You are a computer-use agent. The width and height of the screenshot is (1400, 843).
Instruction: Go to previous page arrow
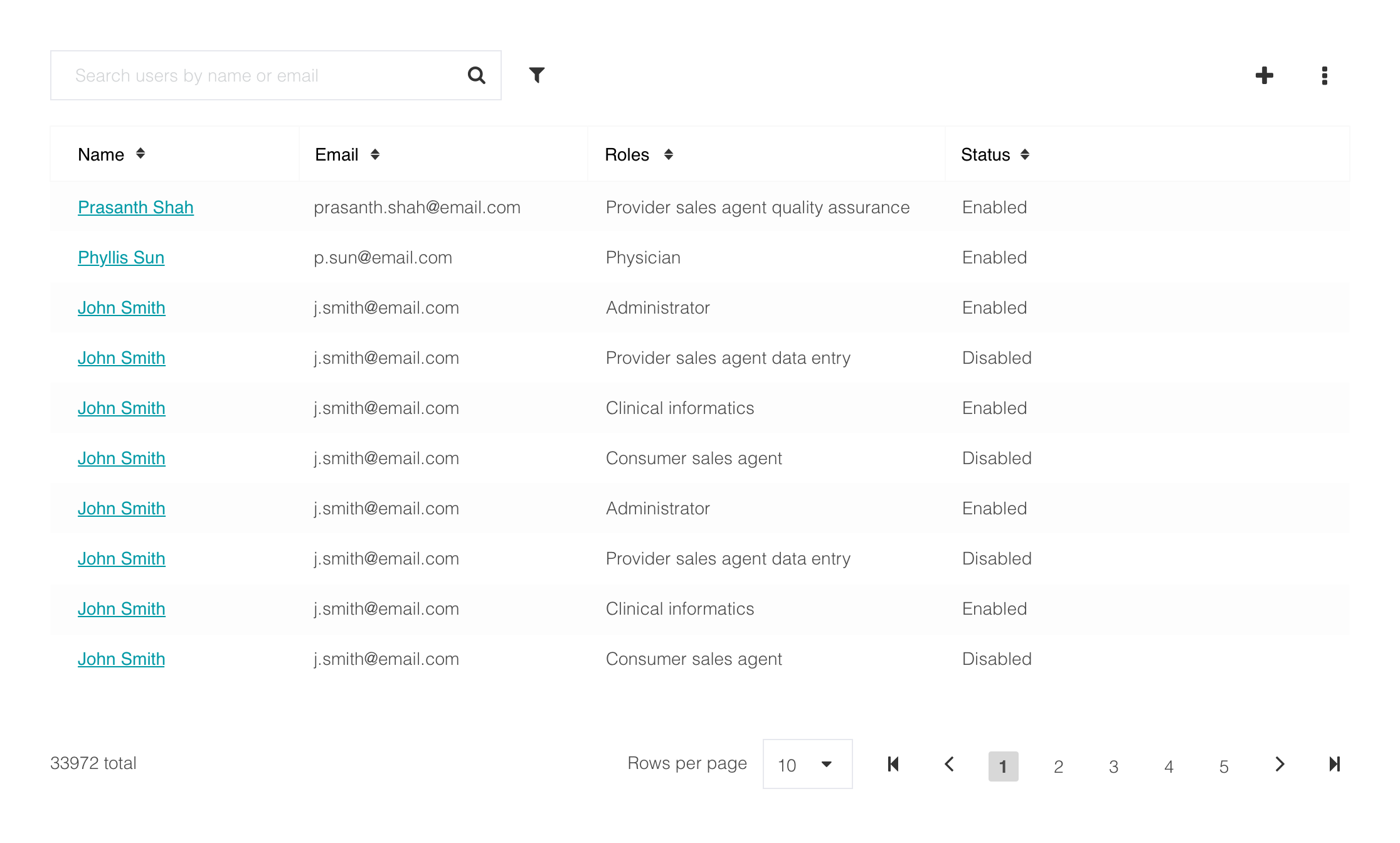tap(949, 764)
